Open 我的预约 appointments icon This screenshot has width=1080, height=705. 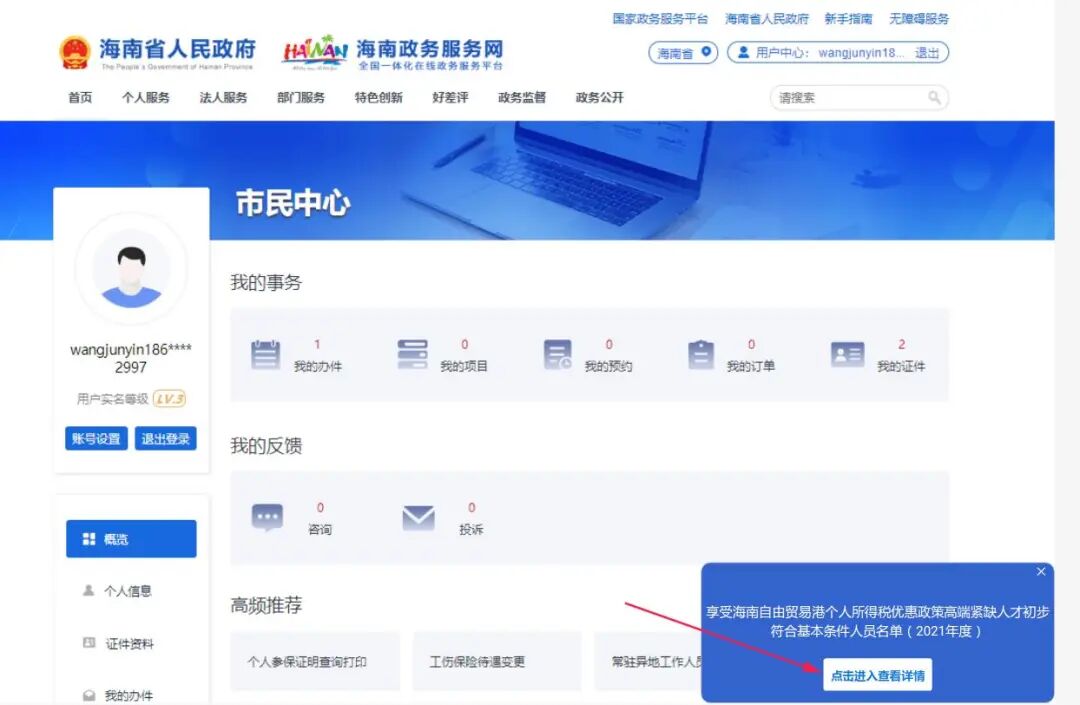pos(556,353)
